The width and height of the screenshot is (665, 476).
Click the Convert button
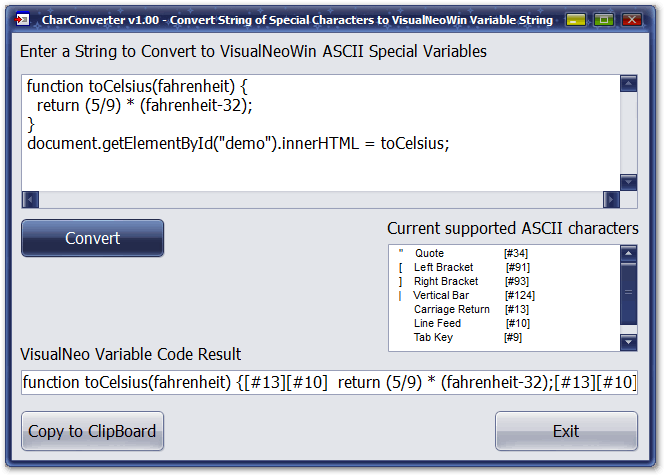point(92,238)
